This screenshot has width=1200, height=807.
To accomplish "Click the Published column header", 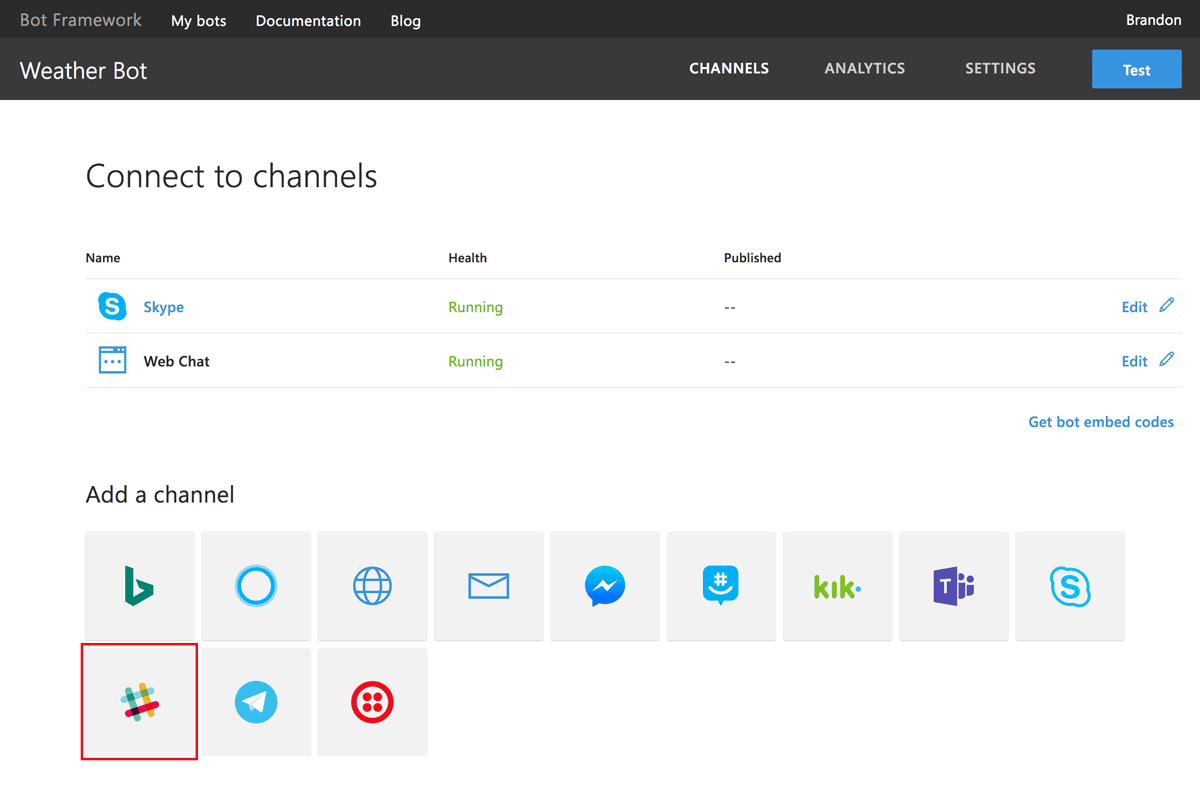I will tap(752, 257).
